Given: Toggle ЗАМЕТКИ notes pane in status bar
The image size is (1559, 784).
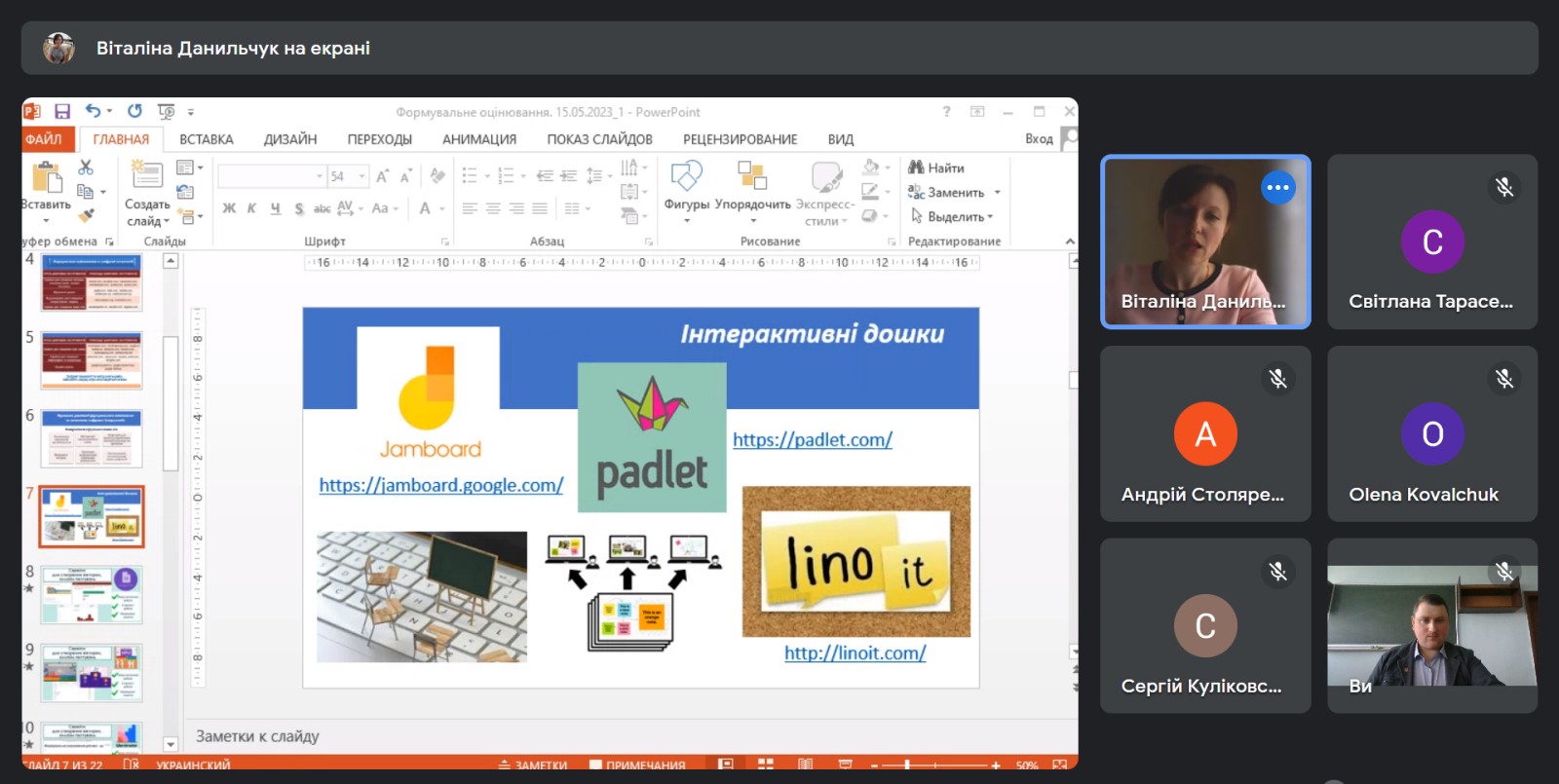Looking at the screenshot, I should point(533,765).
